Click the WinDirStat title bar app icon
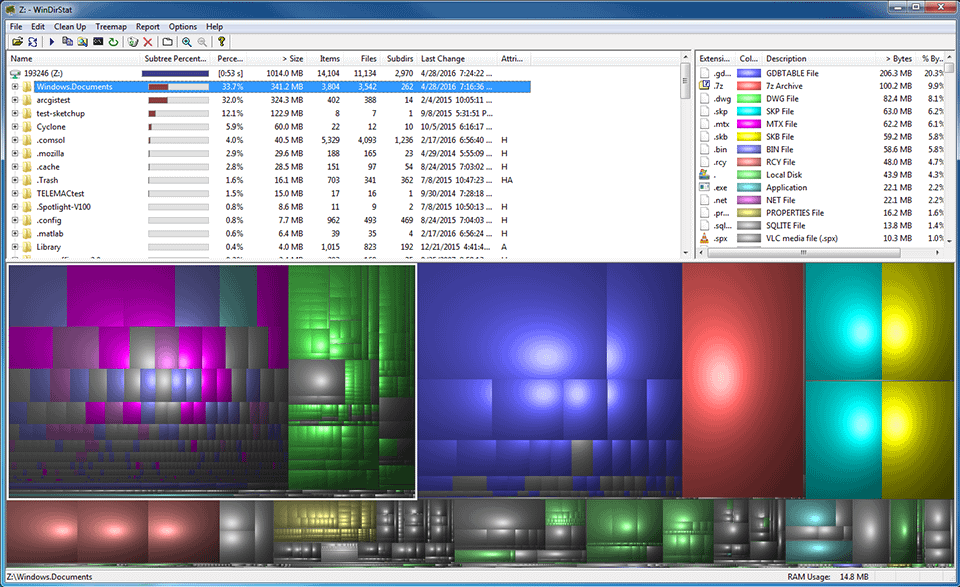The image size is (960, 587). [10, 10]
